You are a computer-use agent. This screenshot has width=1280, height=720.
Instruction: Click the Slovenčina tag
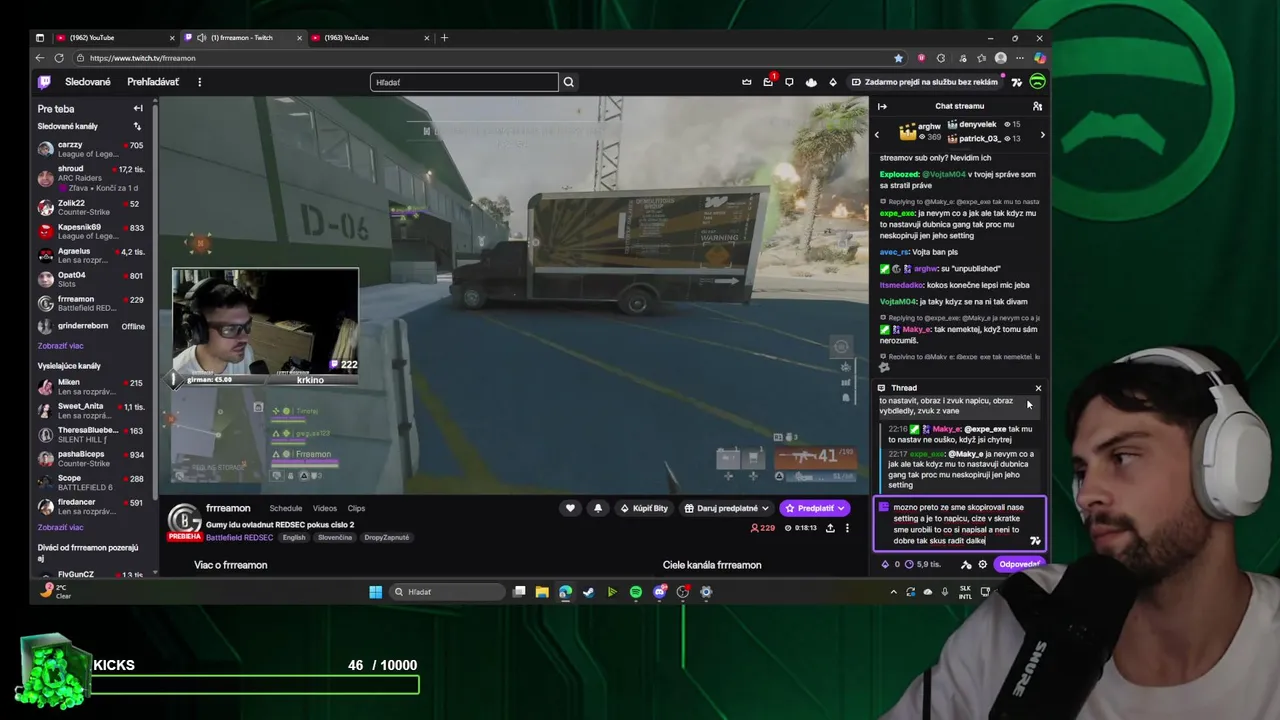pos(336,537)
